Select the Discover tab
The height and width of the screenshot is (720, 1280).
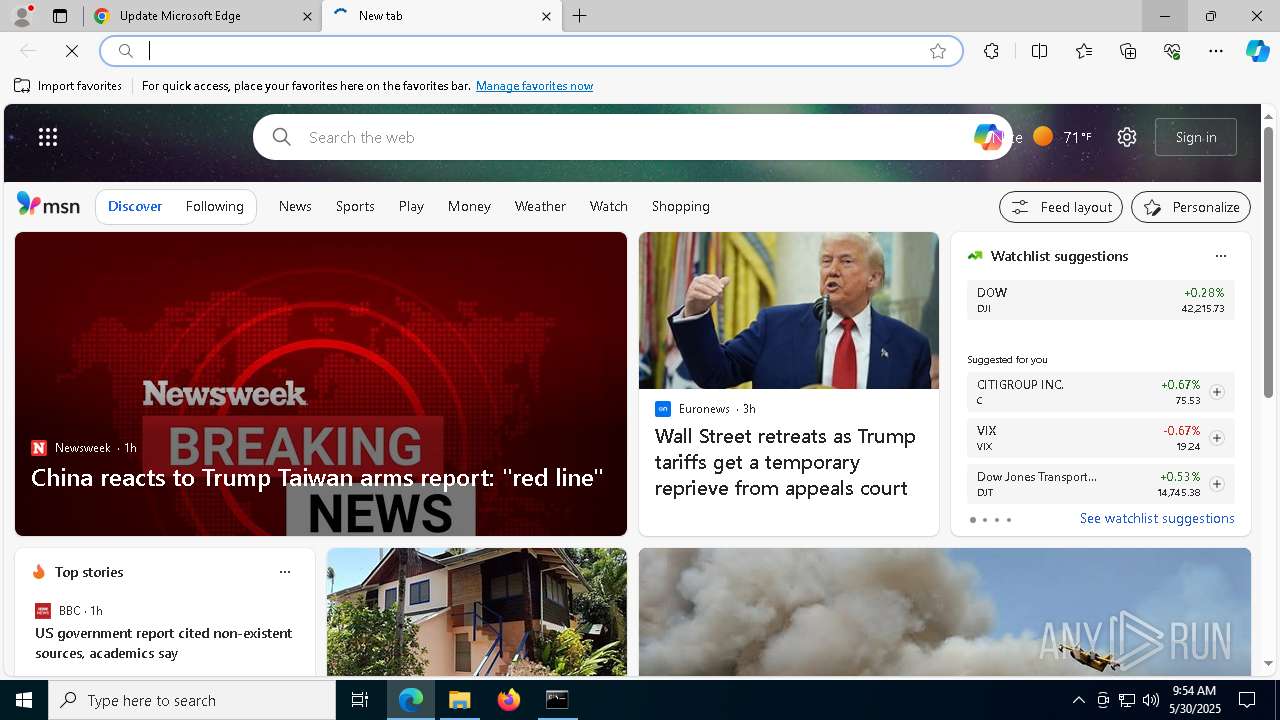(135, 206)
